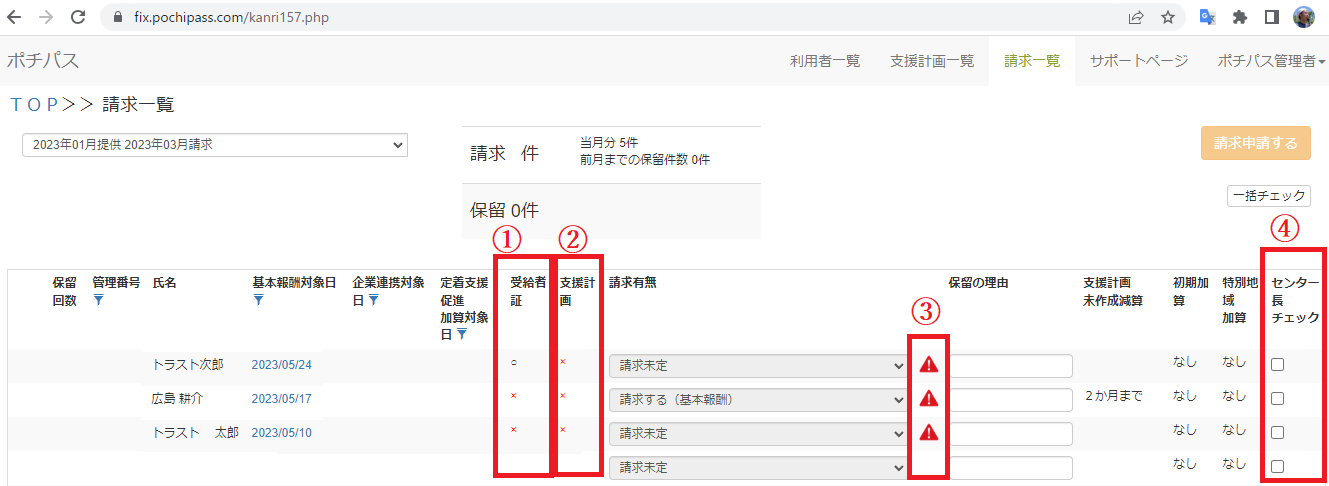Click the 2か月まで cell
This screenshot has height=486, width=1329.
(1113, 396)
